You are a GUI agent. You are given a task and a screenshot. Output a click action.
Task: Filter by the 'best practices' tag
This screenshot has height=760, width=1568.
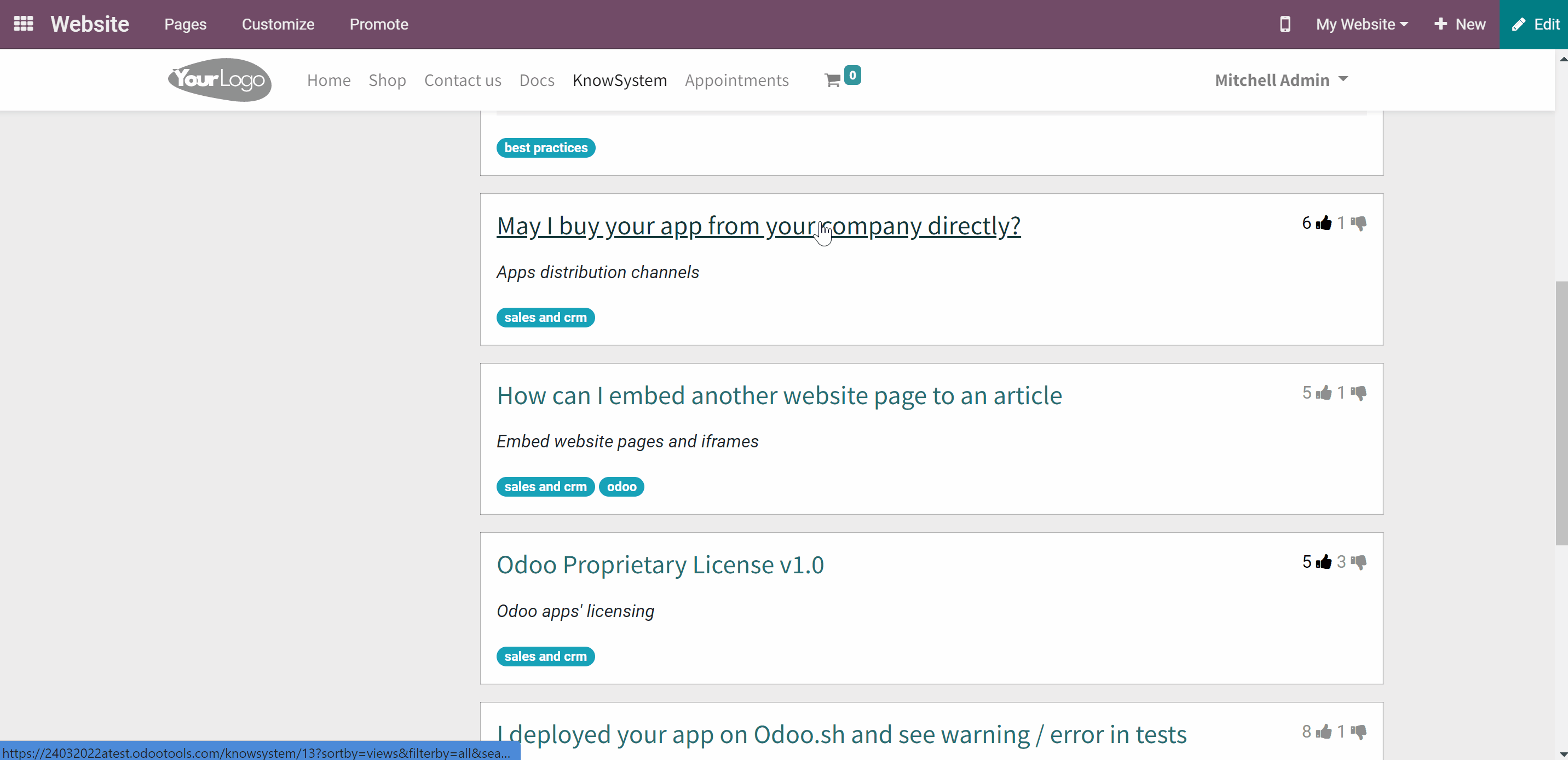click(x=546, y=147)
